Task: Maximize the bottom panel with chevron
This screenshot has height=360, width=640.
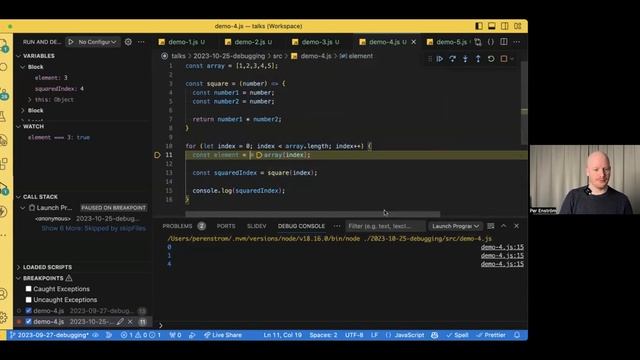Action: [504, 226]
